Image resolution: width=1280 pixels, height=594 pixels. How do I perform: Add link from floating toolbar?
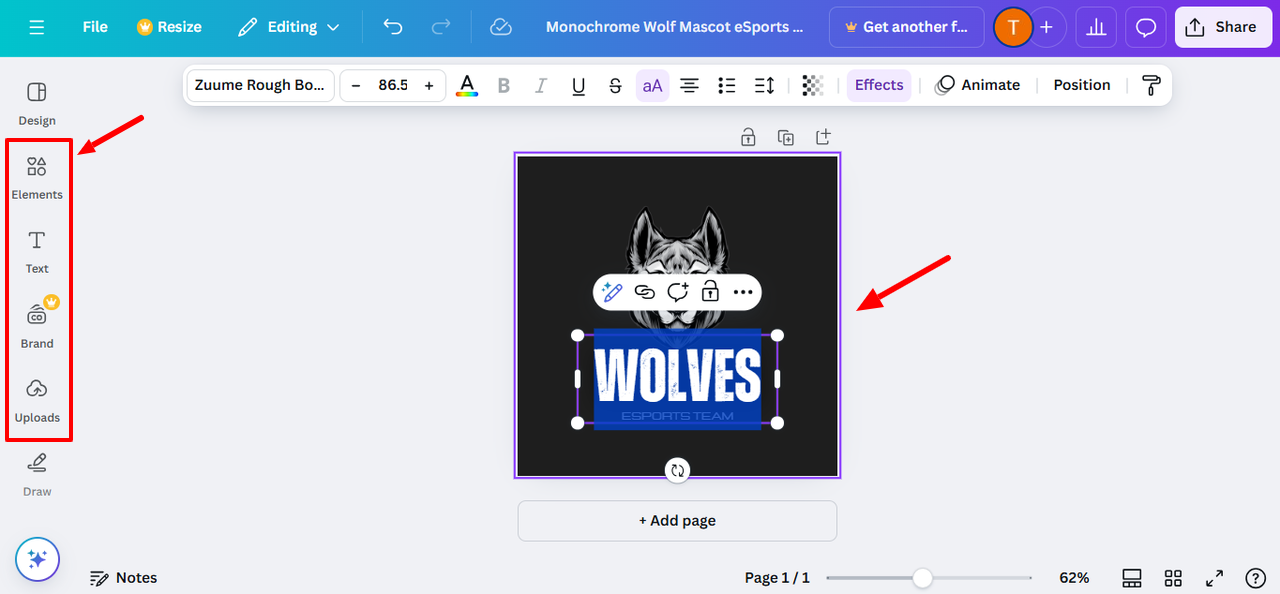pos(645,292)
